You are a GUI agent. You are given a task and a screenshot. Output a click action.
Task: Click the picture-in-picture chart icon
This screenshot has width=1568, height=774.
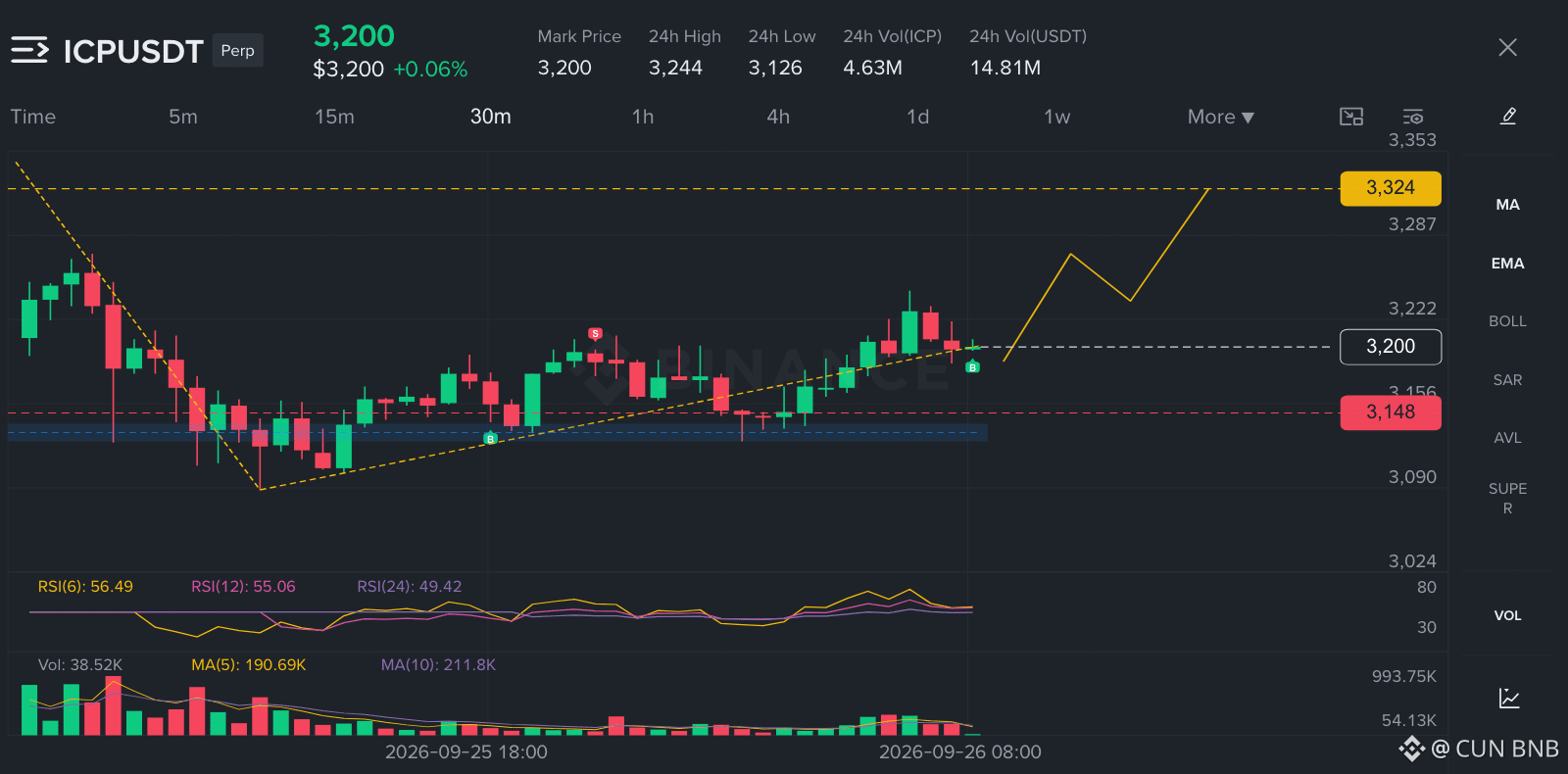[1351, 117]
